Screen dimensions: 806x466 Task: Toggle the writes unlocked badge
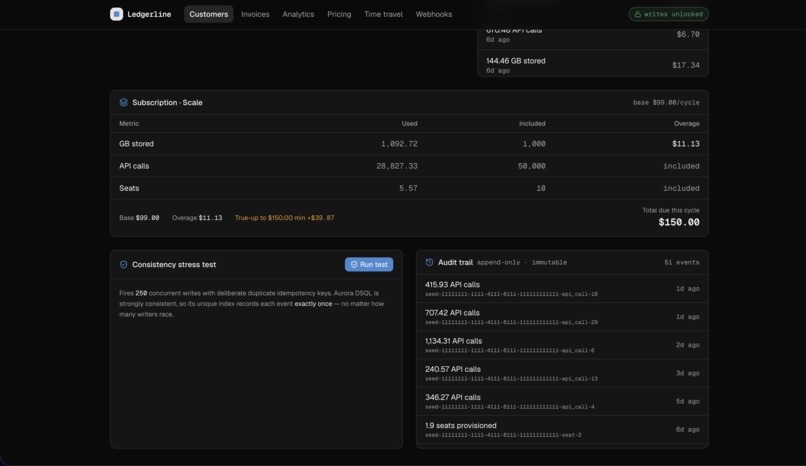pos(668,14)
